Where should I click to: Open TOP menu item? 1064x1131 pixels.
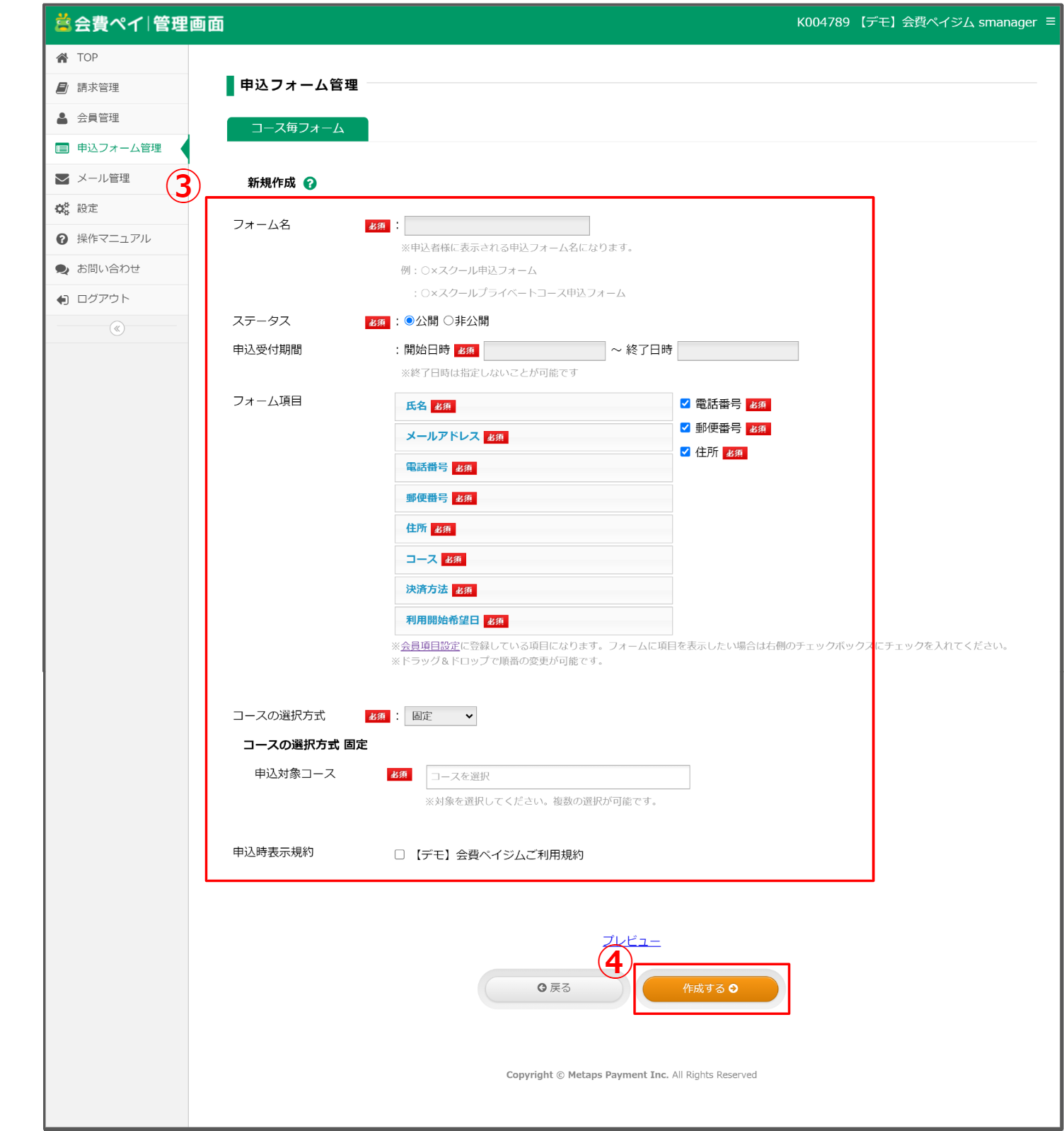tap(117, 58)
